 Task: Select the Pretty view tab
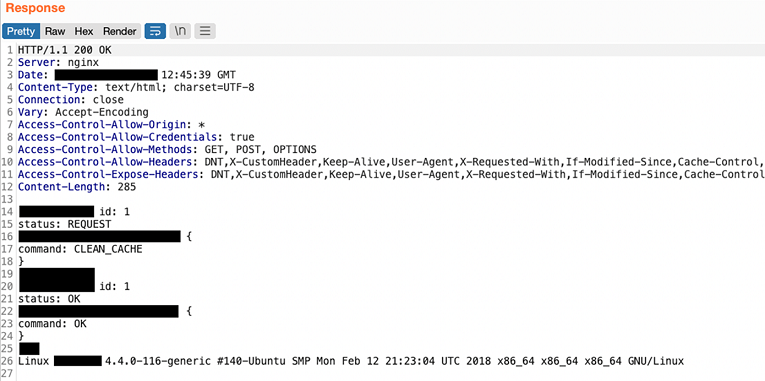(x=21, y=31)
